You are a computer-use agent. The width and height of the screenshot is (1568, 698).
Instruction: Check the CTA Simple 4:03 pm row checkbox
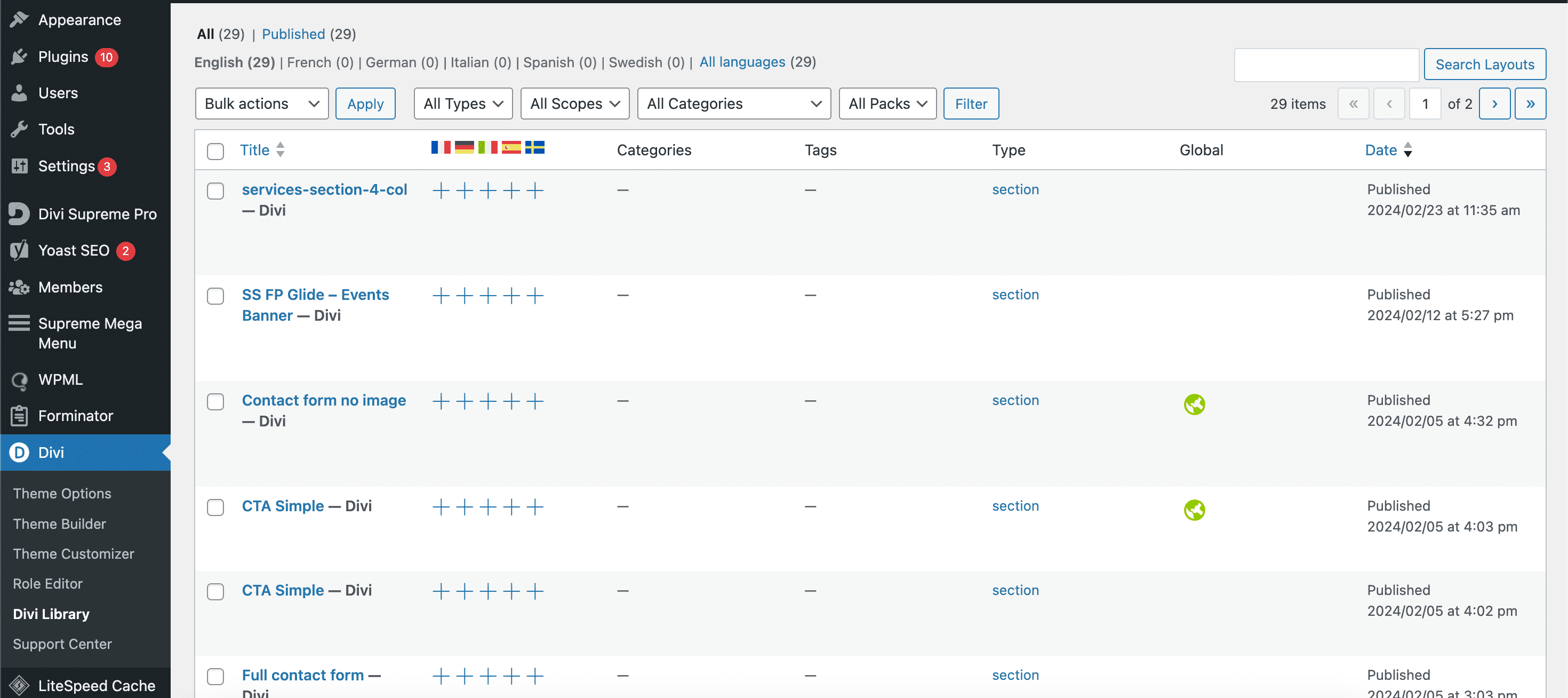pyautogui.click(x=215, y=507)
